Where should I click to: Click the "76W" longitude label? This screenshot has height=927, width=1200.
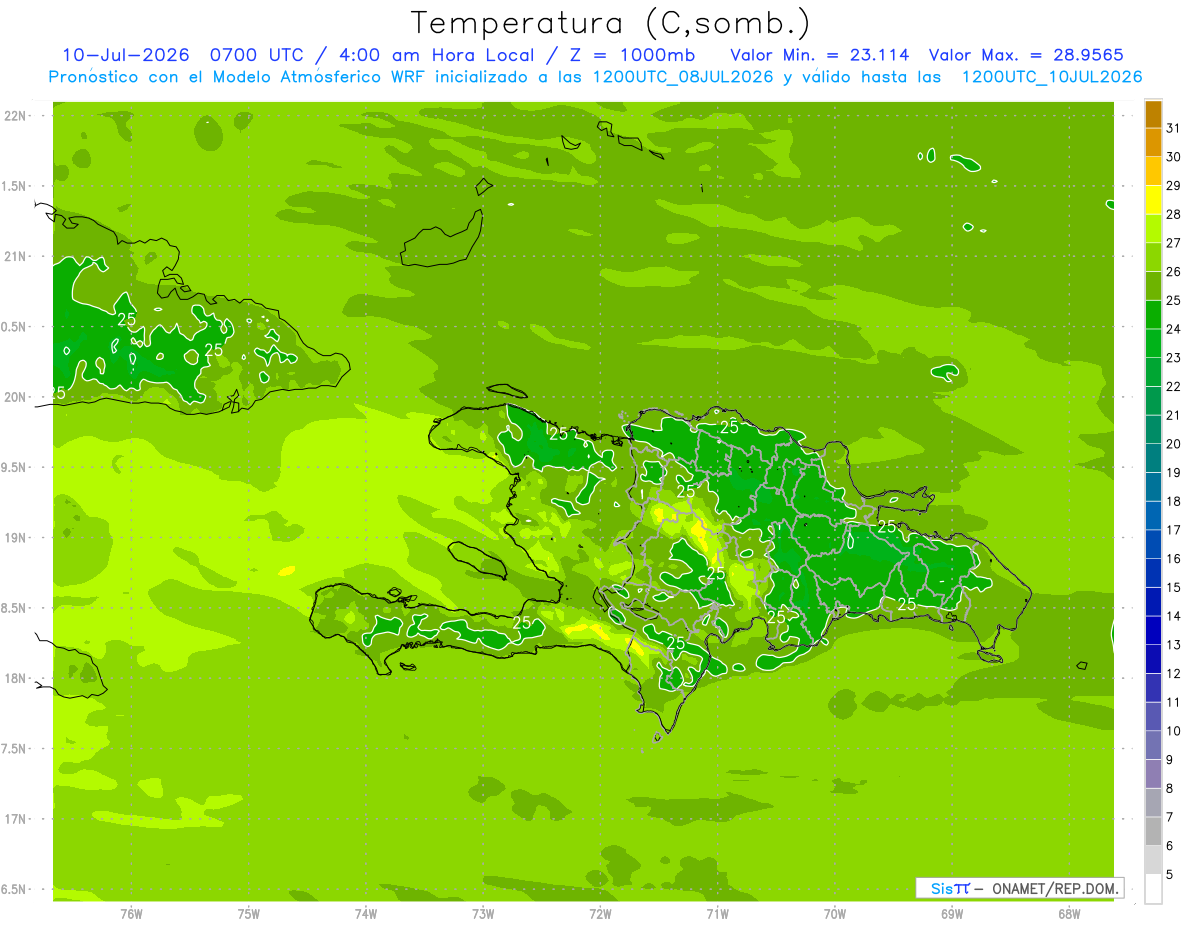pos(131,914)
